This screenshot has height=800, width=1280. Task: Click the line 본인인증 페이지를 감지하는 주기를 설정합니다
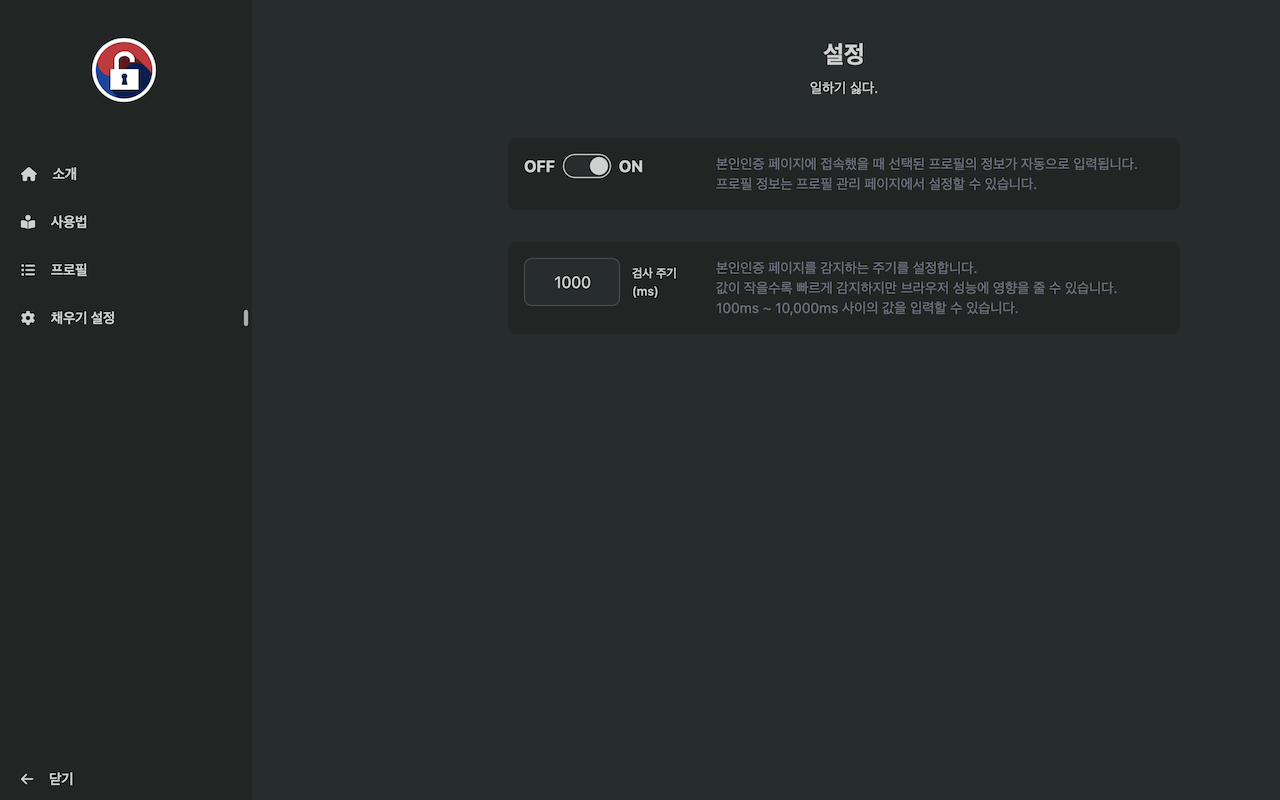pos(846,267)
